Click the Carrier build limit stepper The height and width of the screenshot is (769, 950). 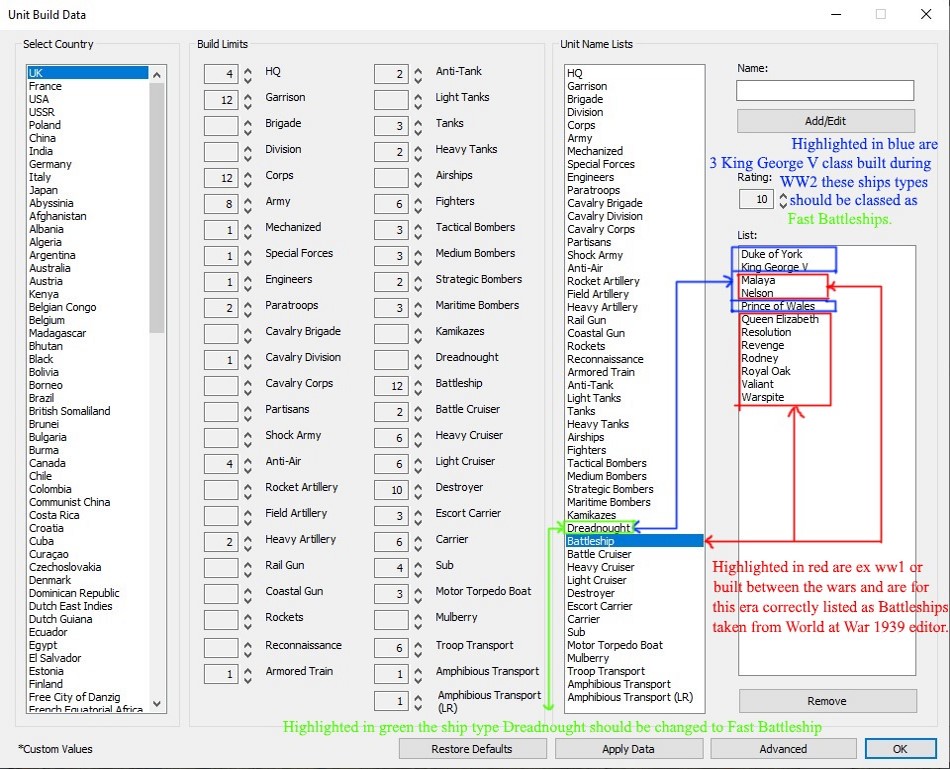[418, 542]
